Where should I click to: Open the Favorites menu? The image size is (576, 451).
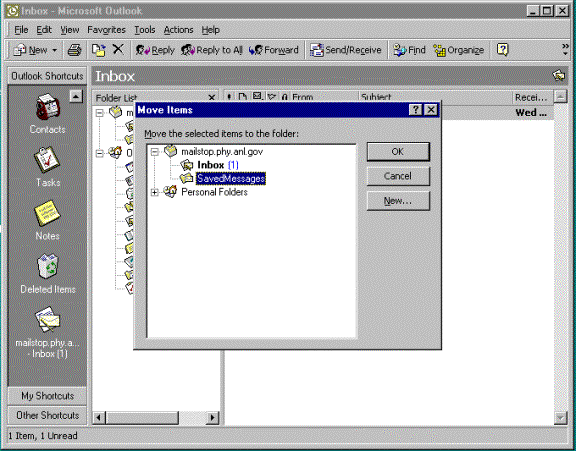click(x=106, y=30)
